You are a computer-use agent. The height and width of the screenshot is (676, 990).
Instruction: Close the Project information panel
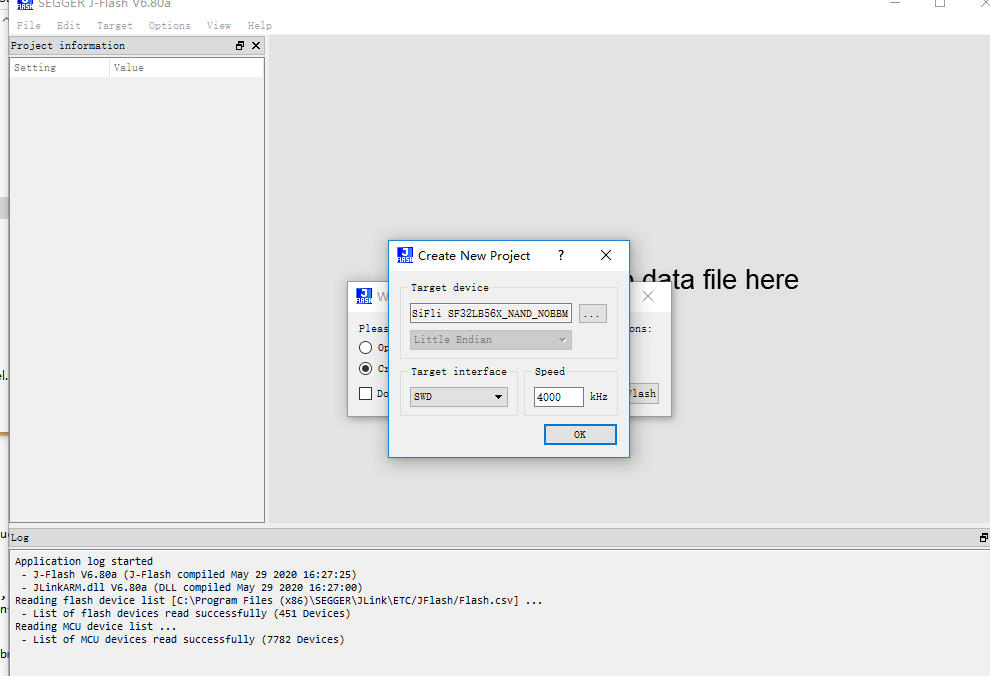pos(256,45)
